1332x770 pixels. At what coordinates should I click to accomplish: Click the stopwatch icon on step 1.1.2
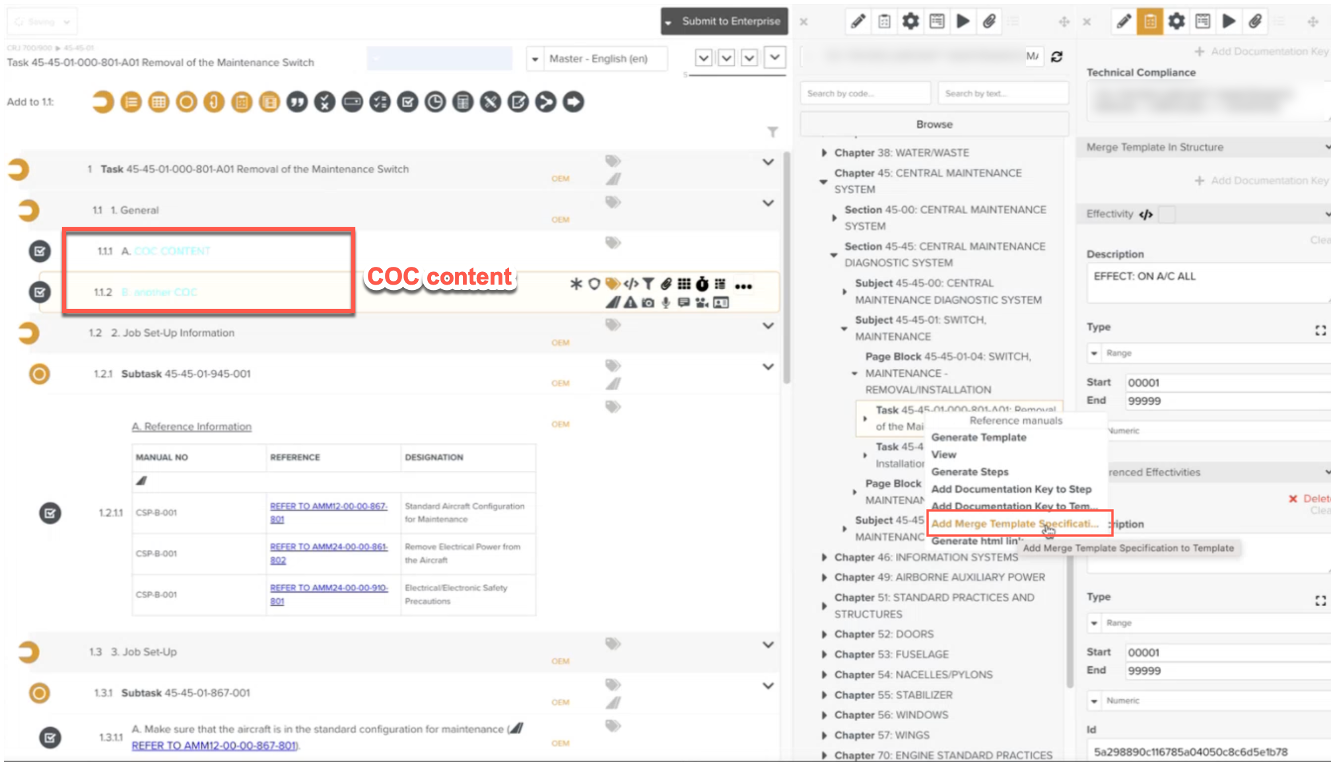tap(702, 285)
